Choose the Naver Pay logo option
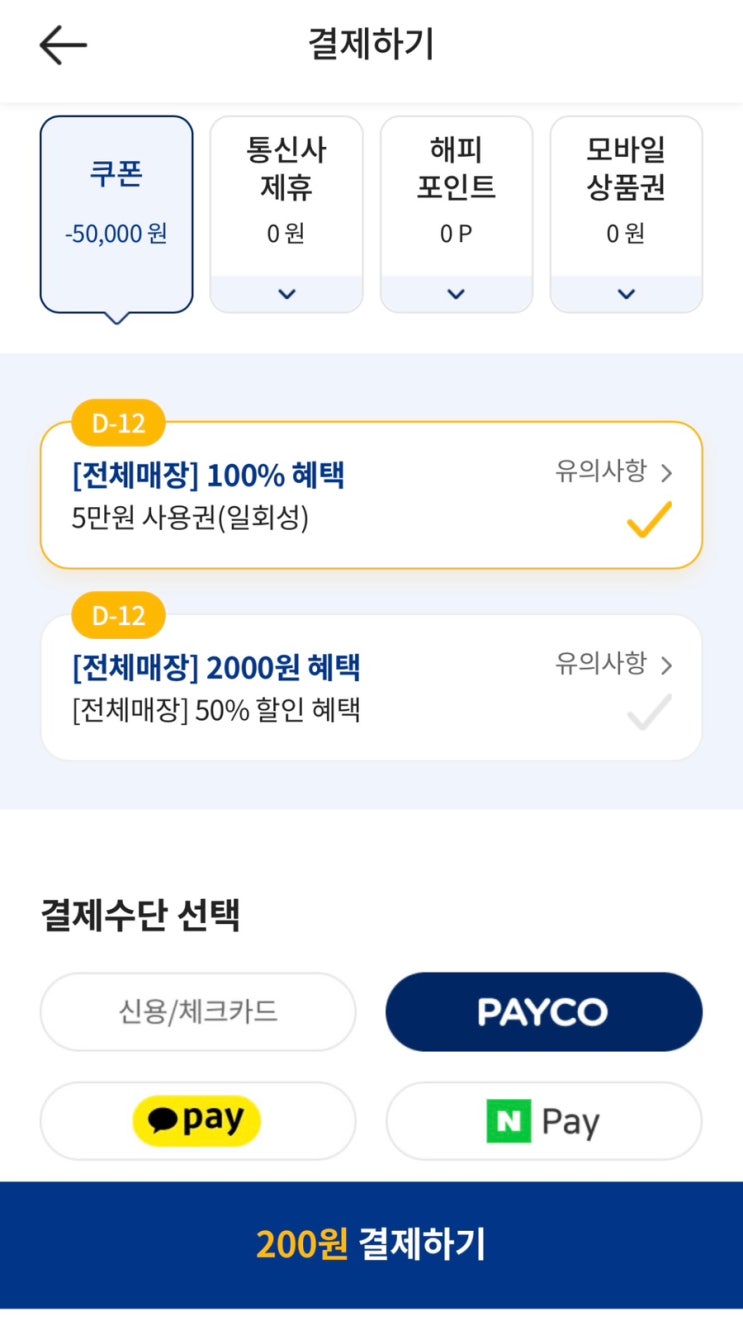743x1321 pixels. [543, 1121]
